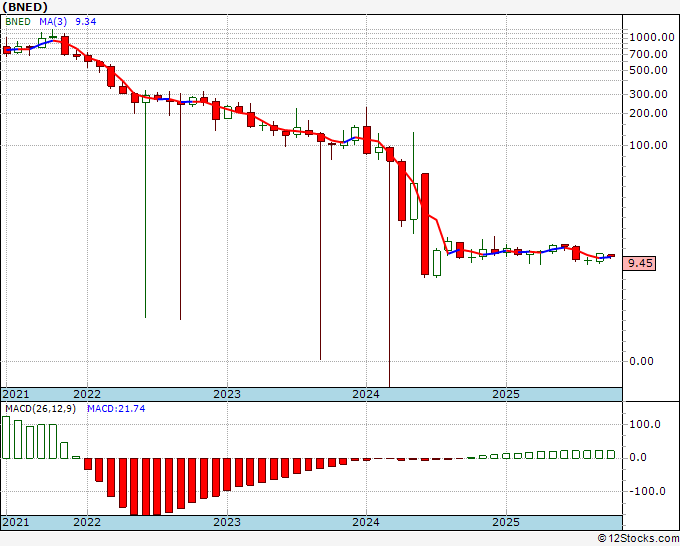The width and height of the screenshot is (680, 546).
Task: Click 2021 on the price chart timeline
Action: coord(16,394)
